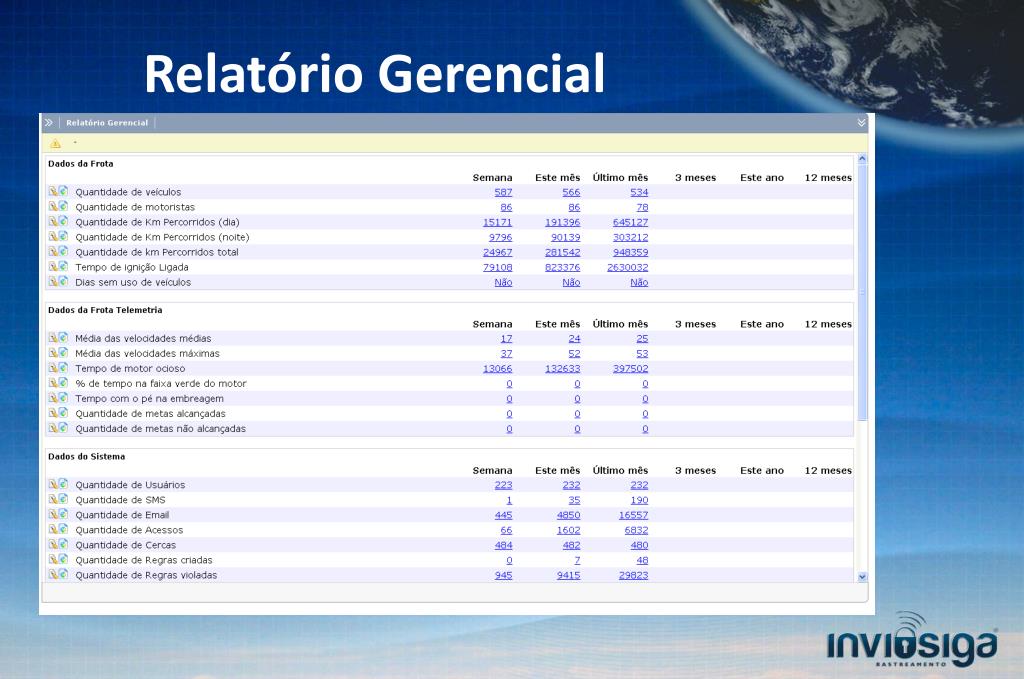
Task: Click yellow pencil icon beside Quantidade de veículos
Action: coord(53,191)
